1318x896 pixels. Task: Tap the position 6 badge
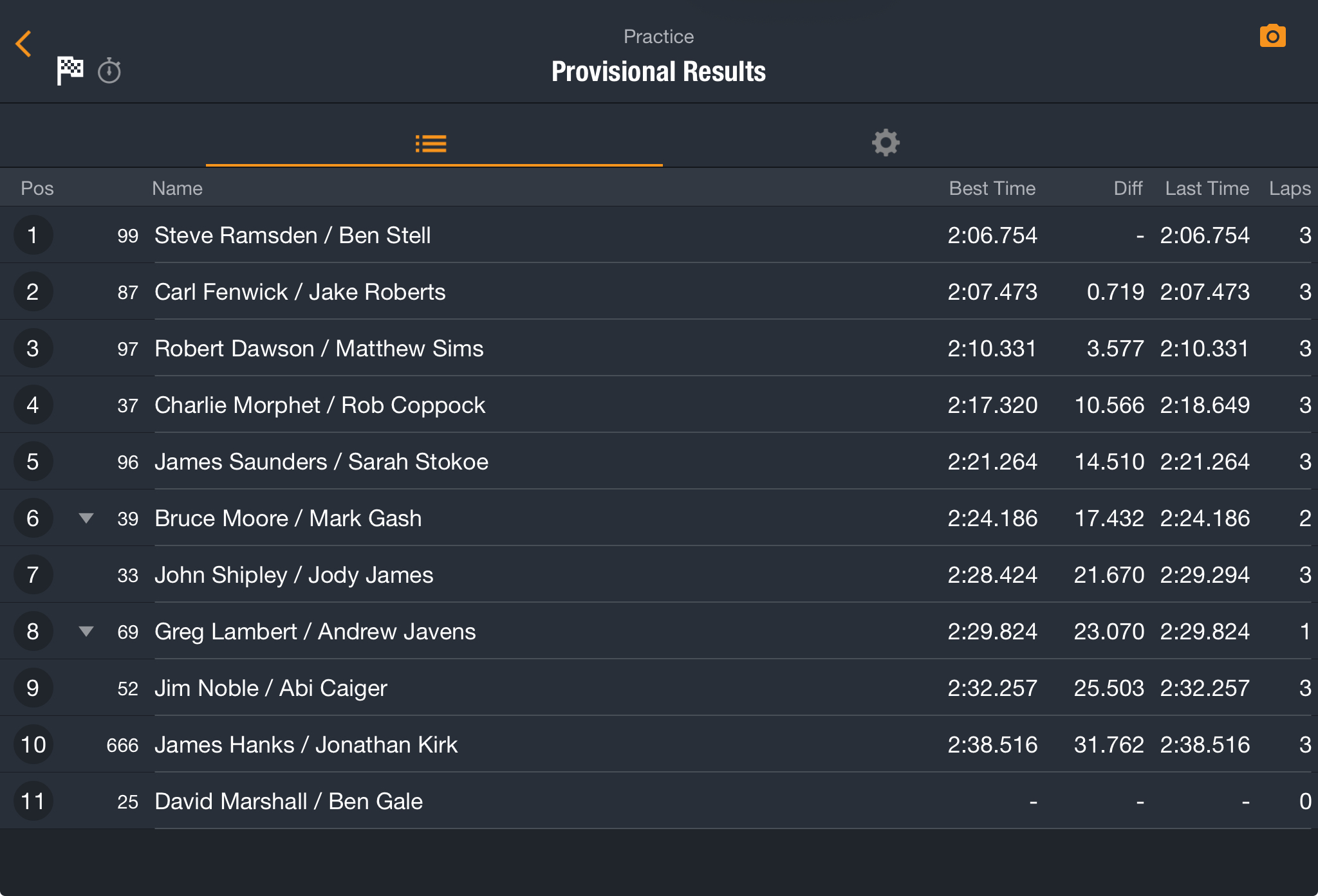[x=33, y=518]
